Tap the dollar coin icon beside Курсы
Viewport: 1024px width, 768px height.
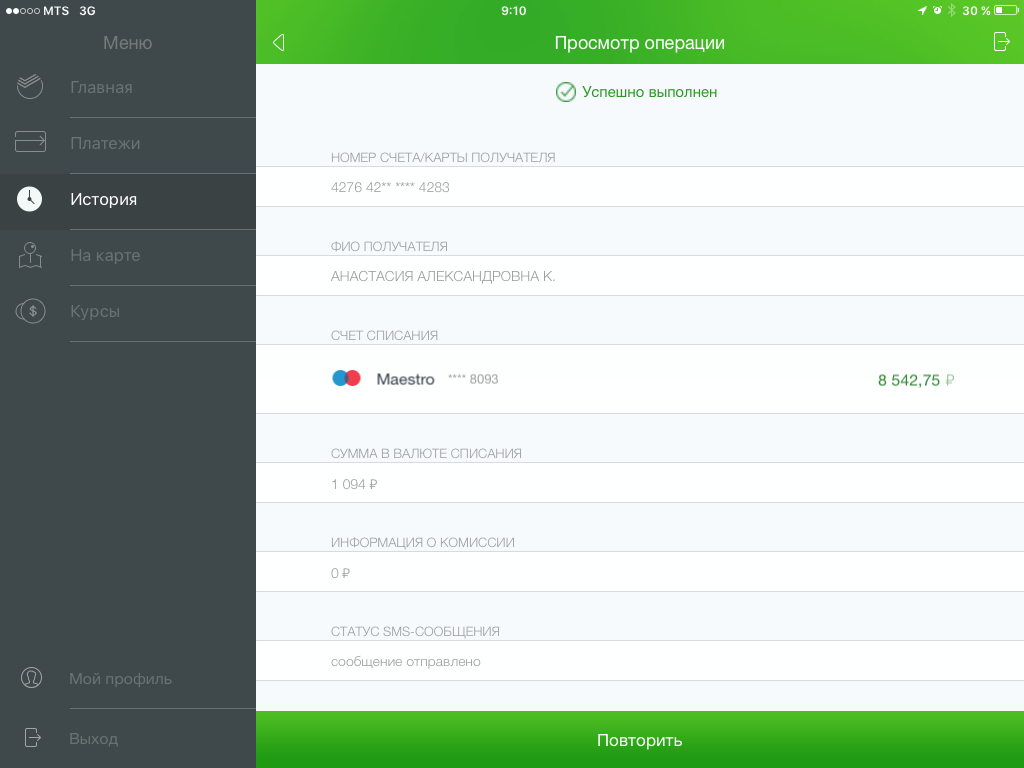click(31, 311)
